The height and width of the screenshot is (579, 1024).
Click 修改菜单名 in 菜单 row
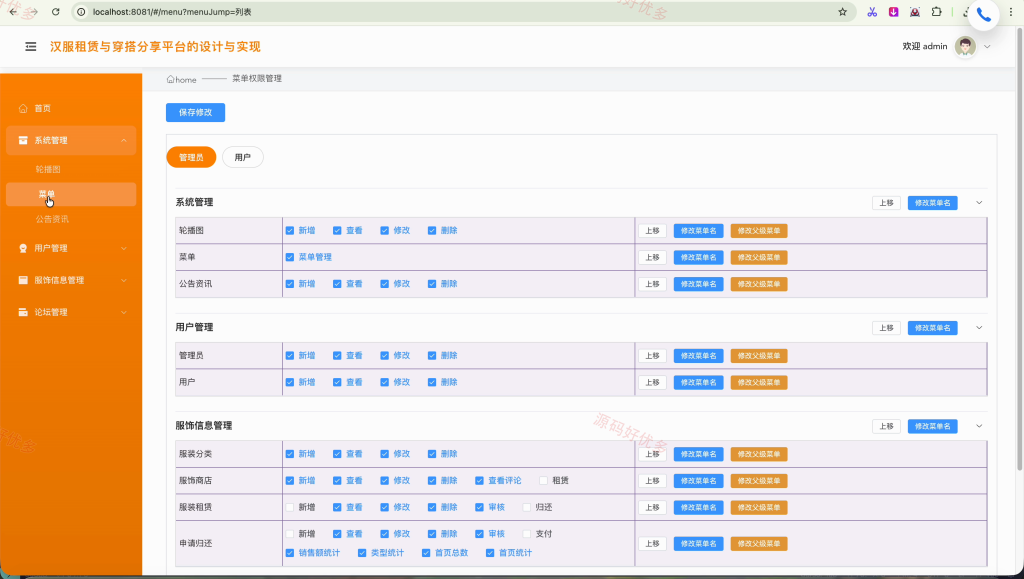tap(698, 257)
